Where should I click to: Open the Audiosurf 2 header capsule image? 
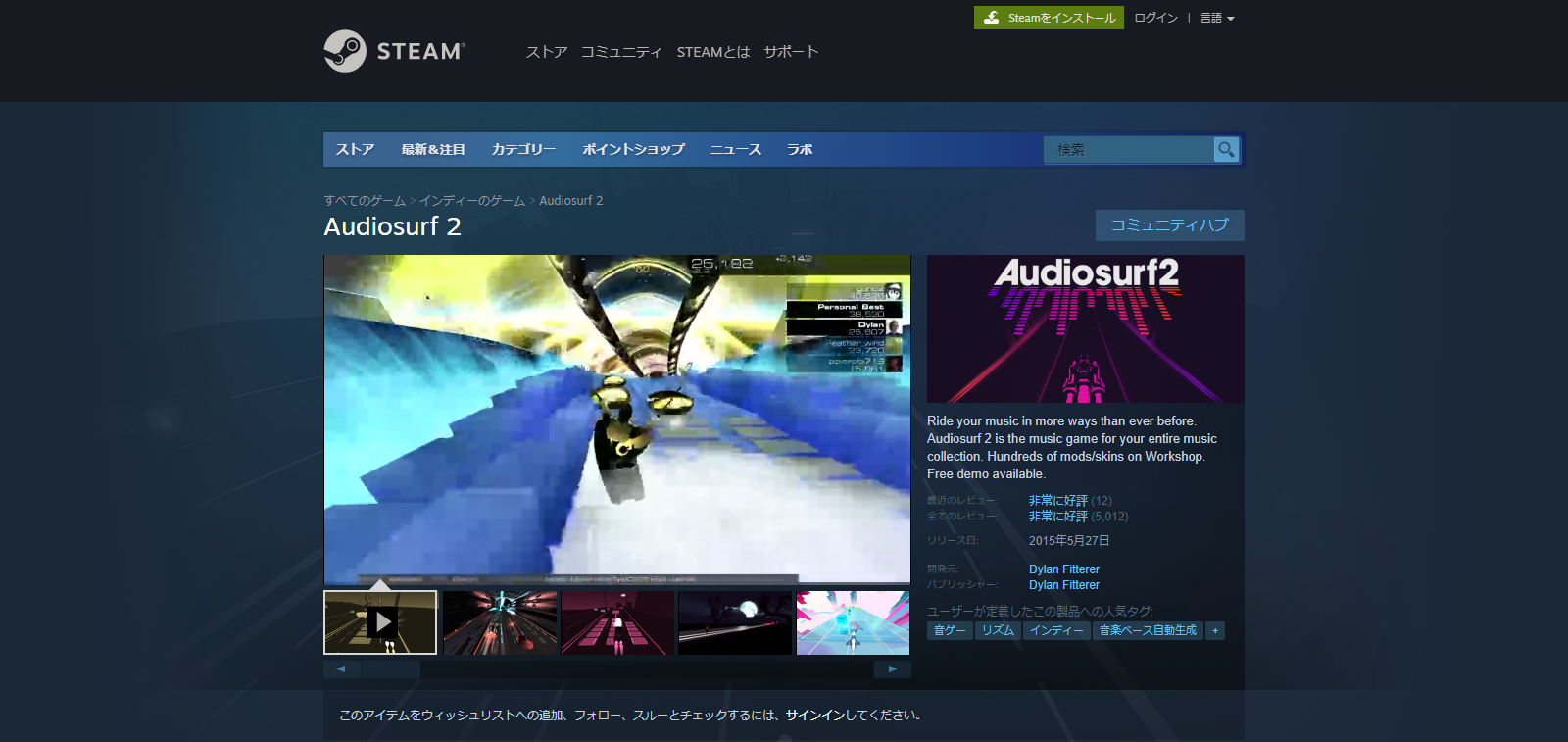[1085, 328]
